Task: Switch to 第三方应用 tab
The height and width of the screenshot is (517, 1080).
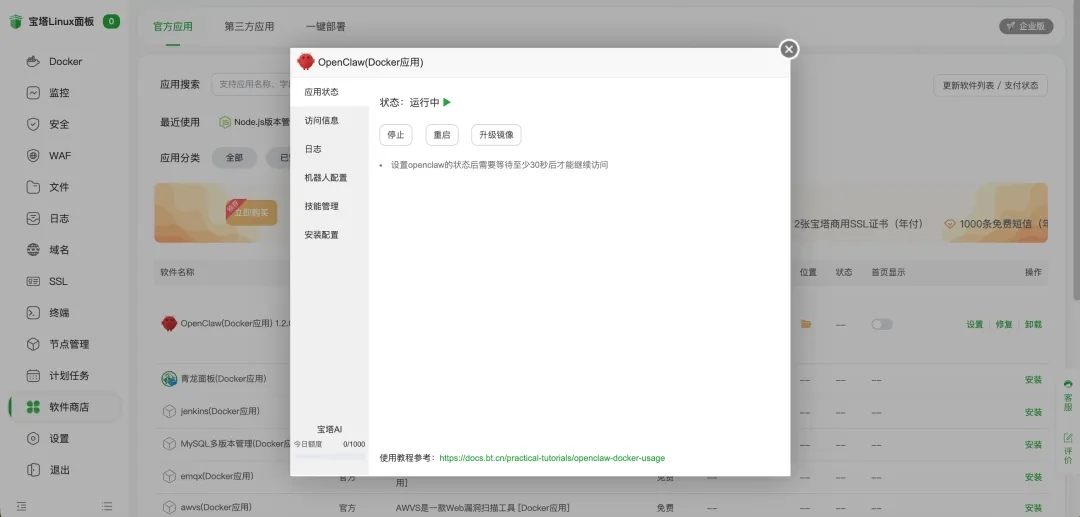Action: (x=249, y=27)
